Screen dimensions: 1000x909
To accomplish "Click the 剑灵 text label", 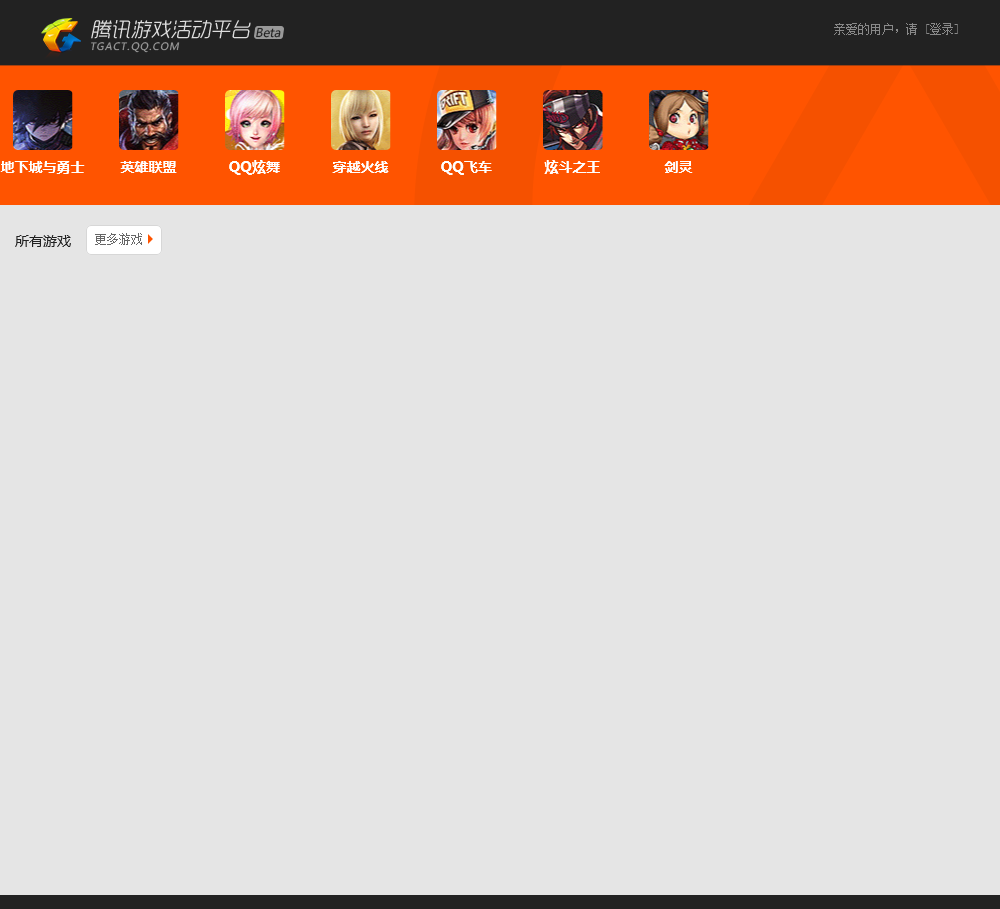I will (x=678, y=167).
